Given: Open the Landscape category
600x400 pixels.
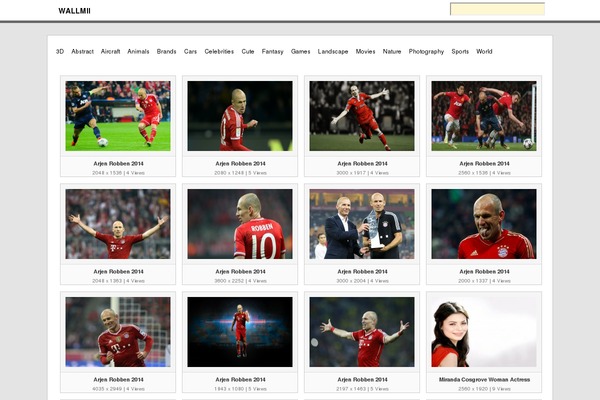Looking at the screenshot, I should (x=333, y=51).
